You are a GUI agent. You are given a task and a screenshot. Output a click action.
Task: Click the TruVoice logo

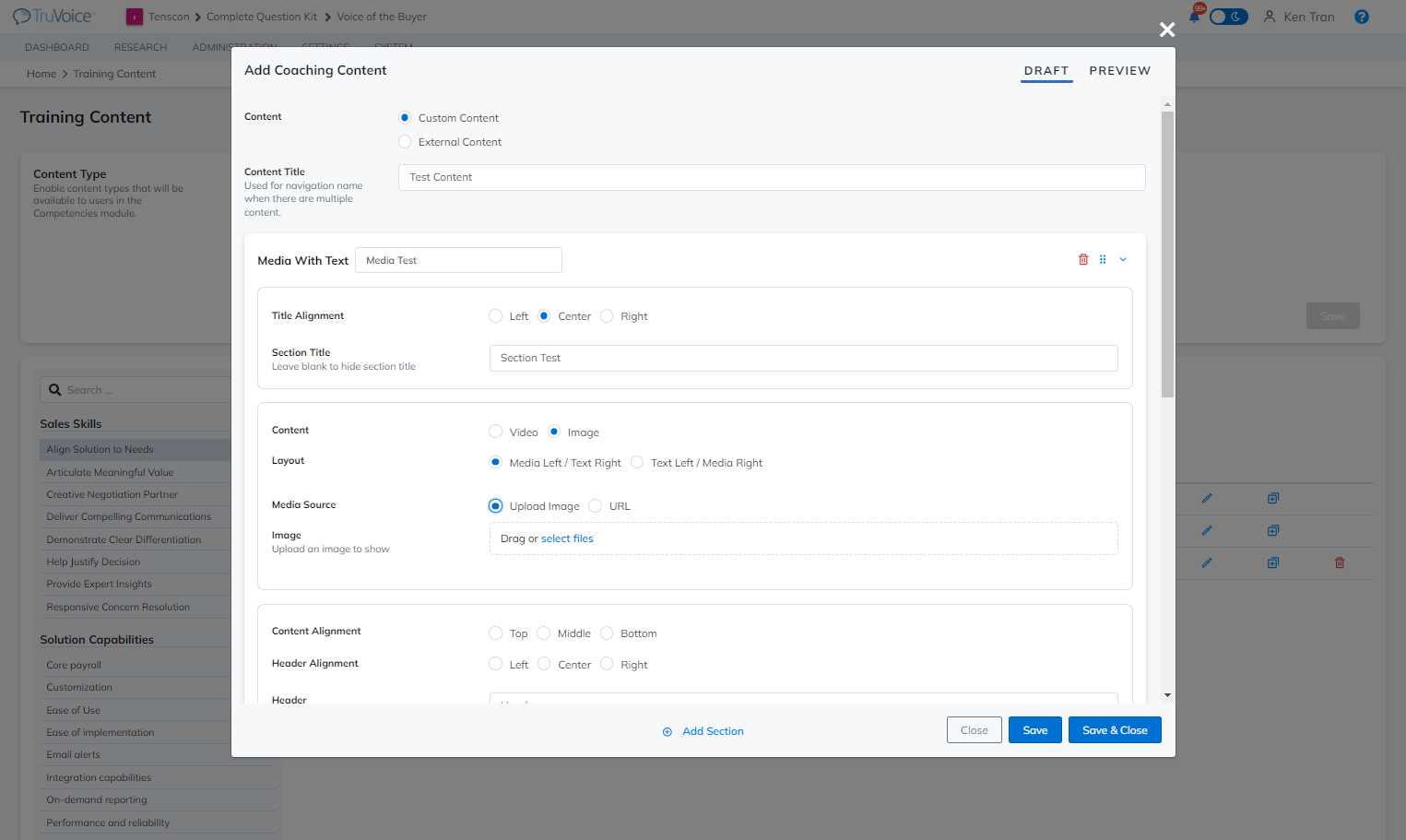point(53,17)
